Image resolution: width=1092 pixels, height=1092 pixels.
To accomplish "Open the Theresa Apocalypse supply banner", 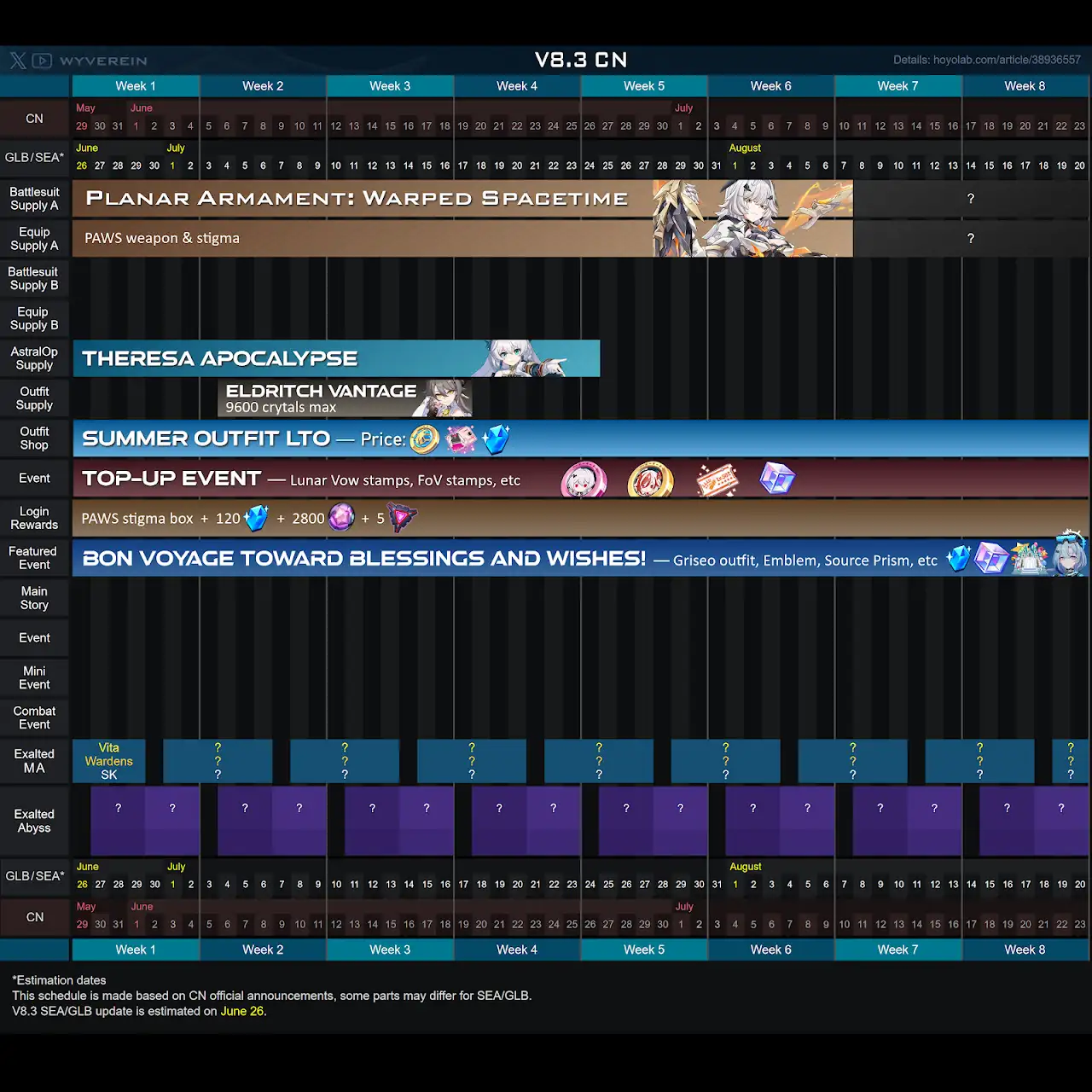I will 336,358.
